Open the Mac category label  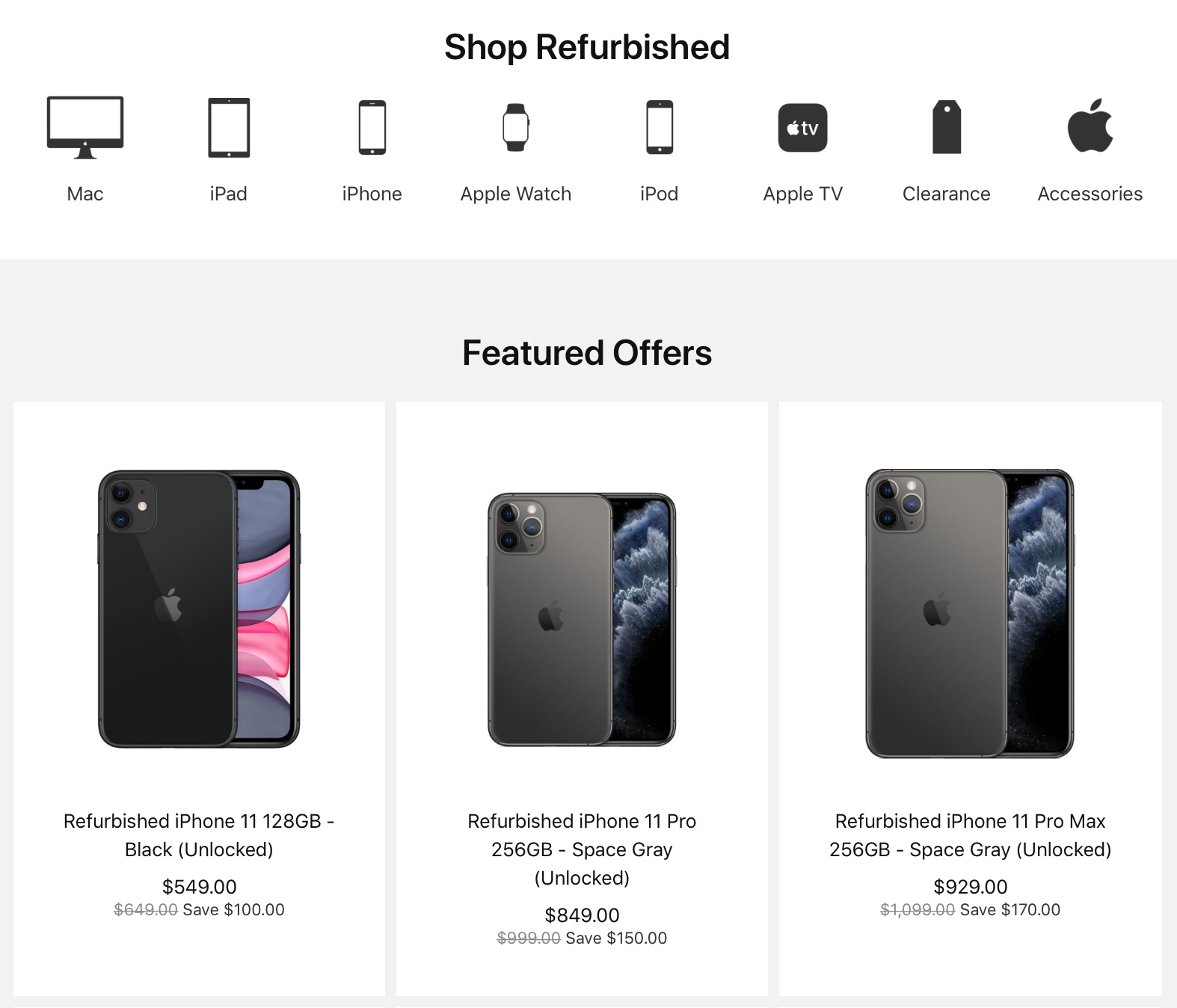85,194
